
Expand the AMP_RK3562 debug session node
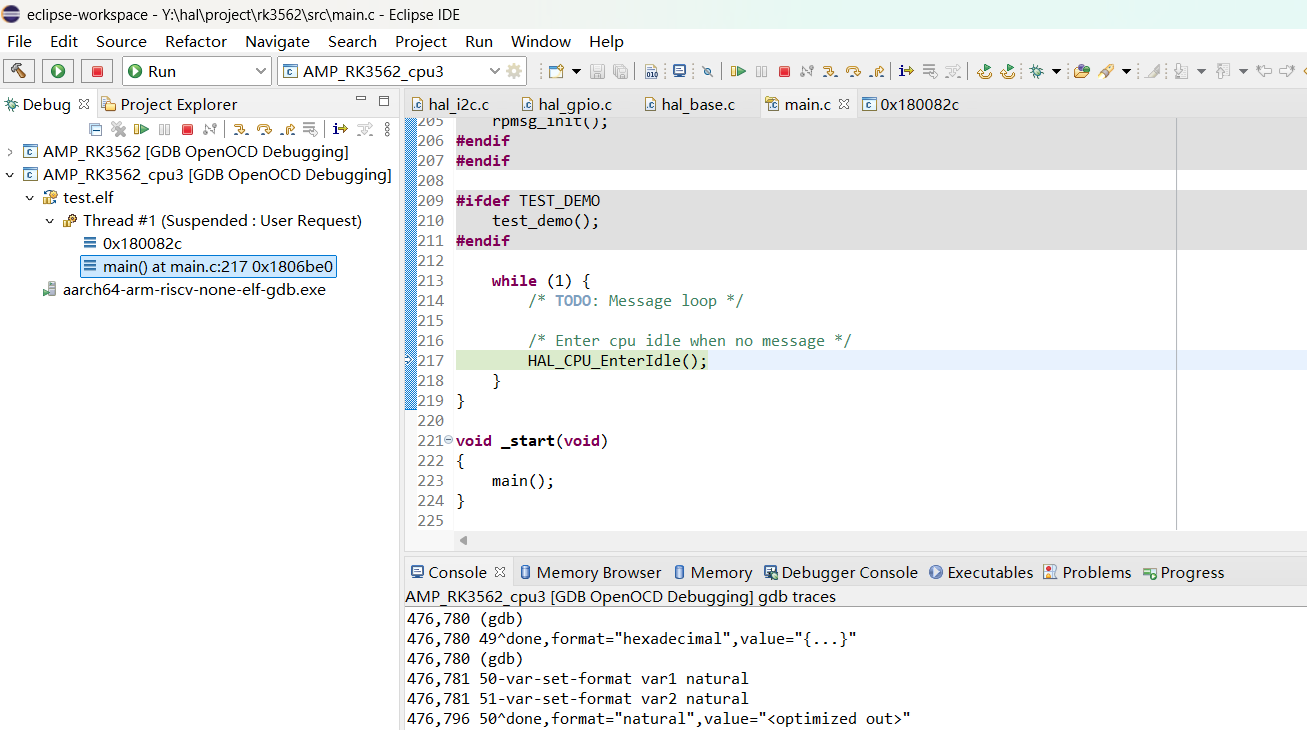click(10, 152)
